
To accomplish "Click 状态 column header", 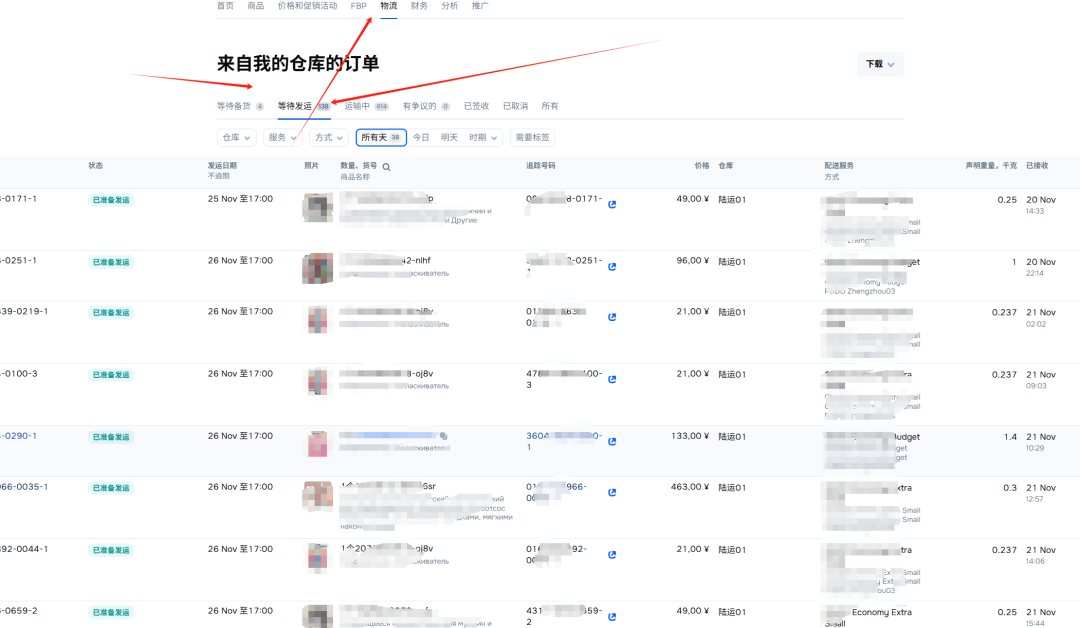I will (x=96, y=166).
